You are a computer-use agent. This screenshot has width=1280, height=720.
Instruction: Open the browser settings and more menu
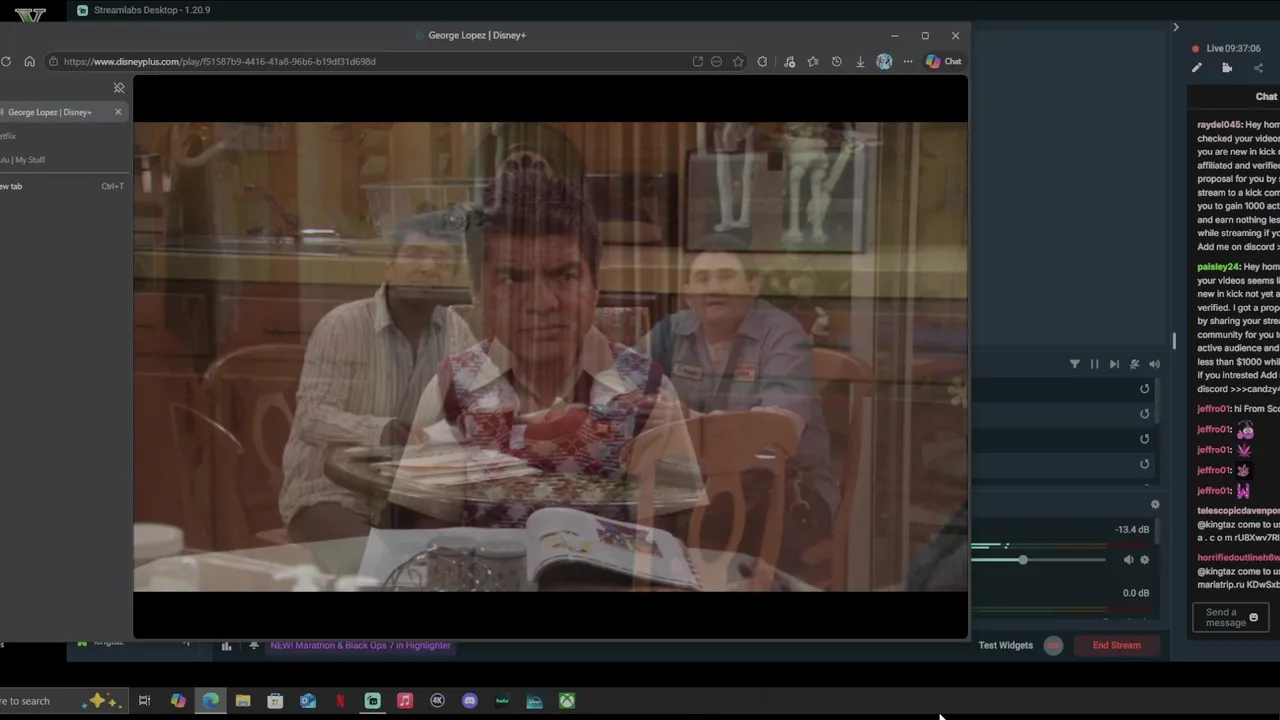908,62
